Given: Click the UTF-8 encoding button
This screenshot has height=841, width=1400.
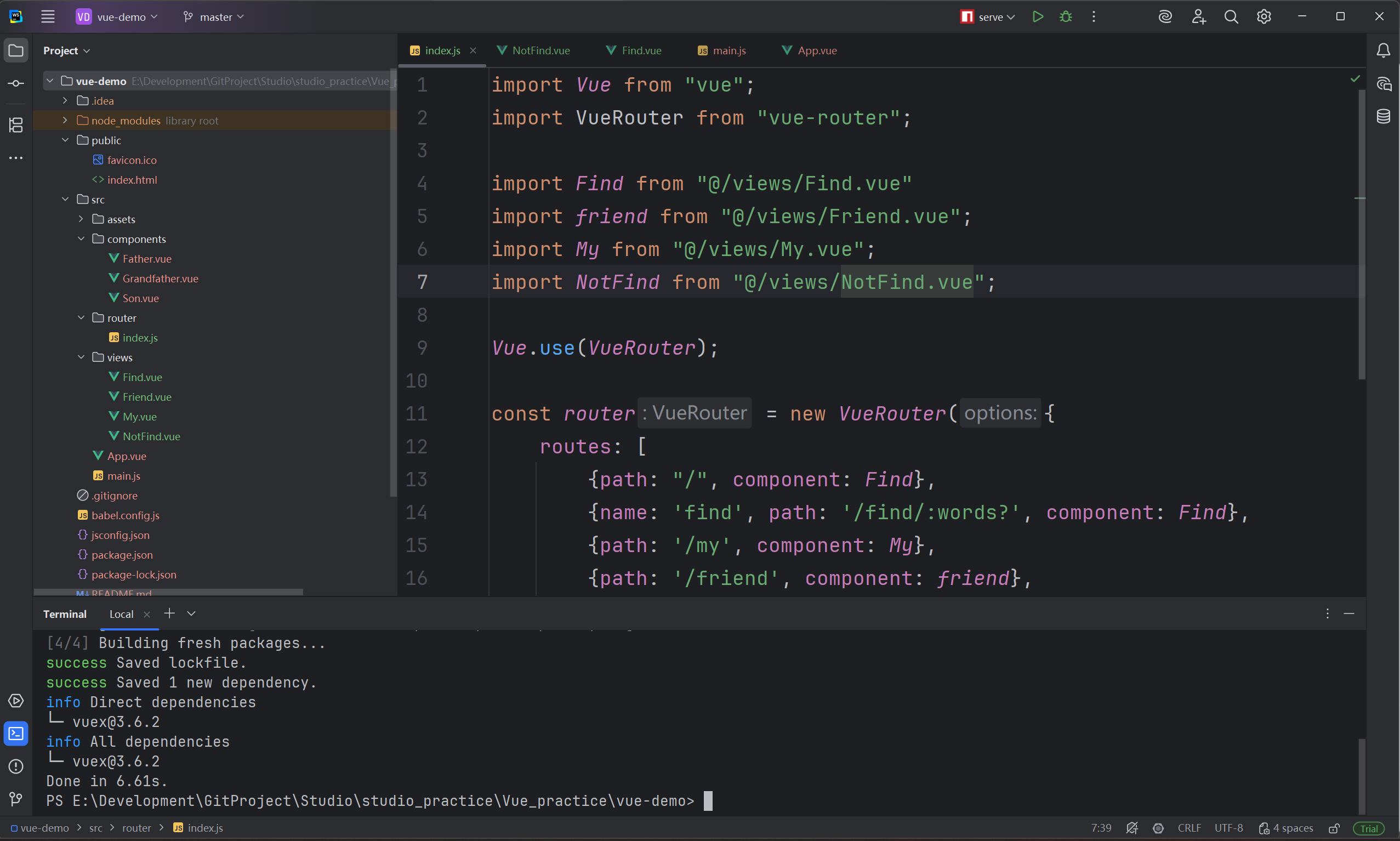Looking at the screenshot, I should coord(1228,828).
